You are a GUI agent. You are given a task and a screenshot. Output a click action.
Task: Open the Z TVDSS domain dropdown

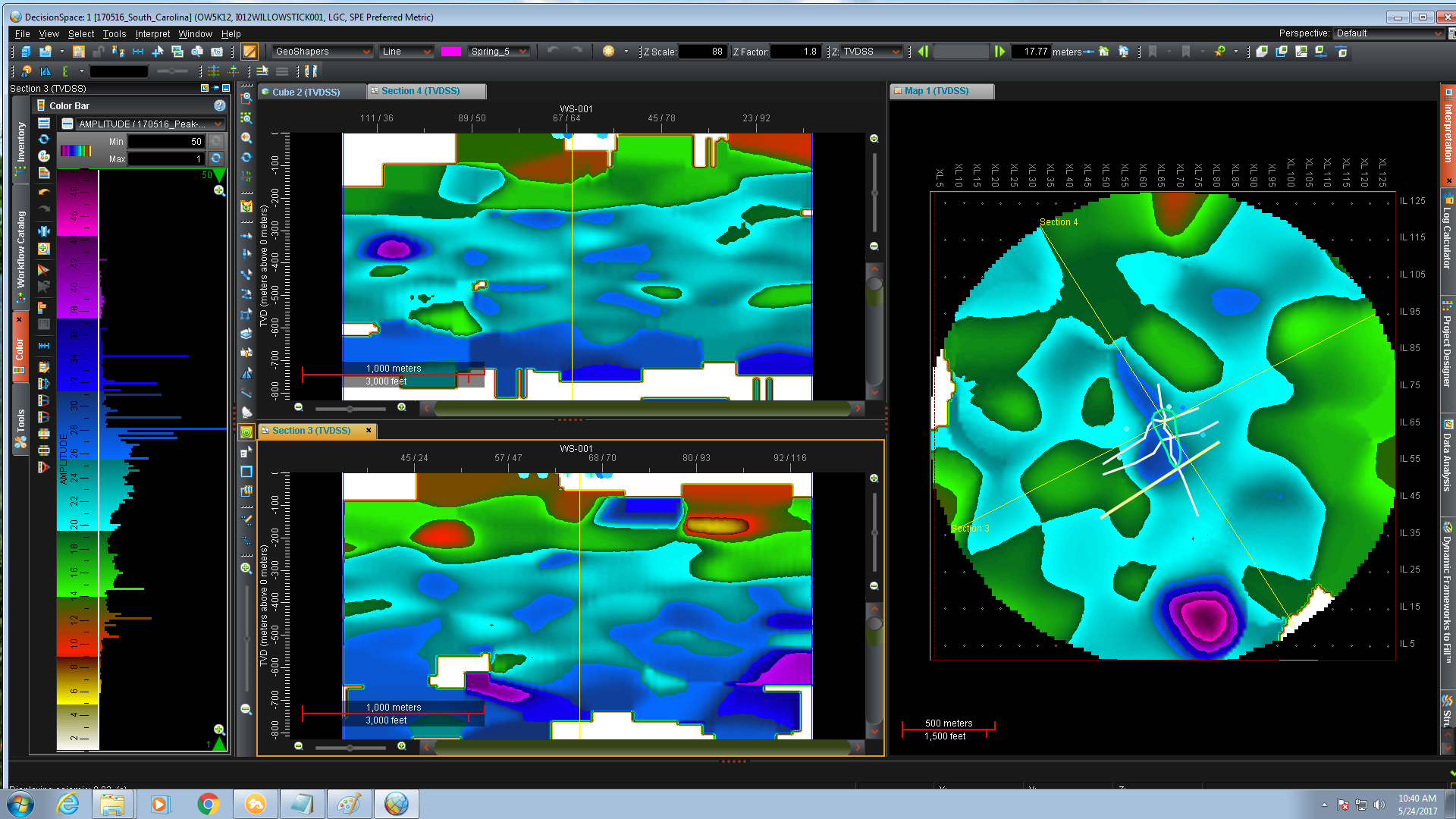[x=871, y=52]
